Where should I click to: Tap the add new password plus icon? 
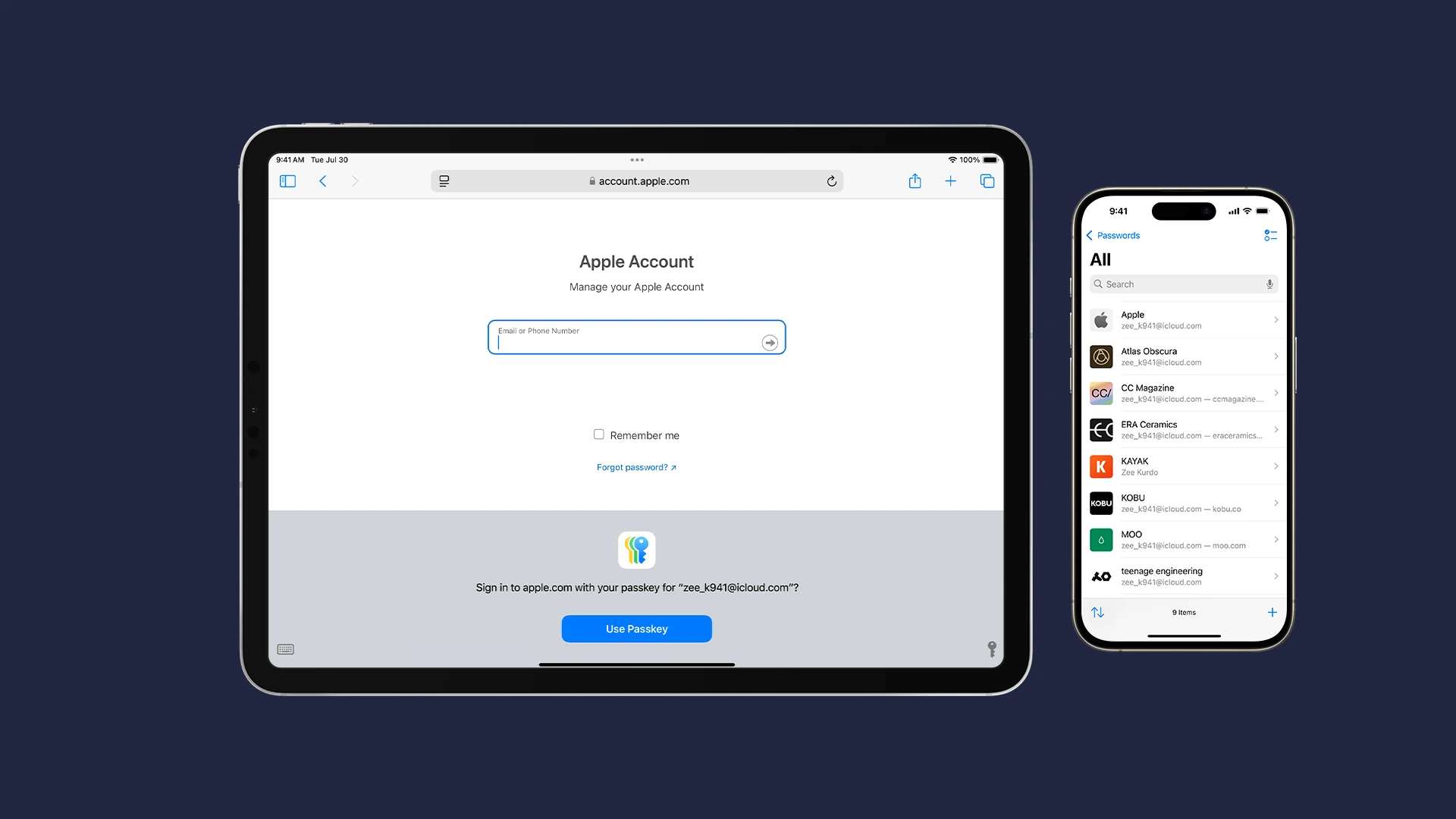click(x=1272, y=612)
